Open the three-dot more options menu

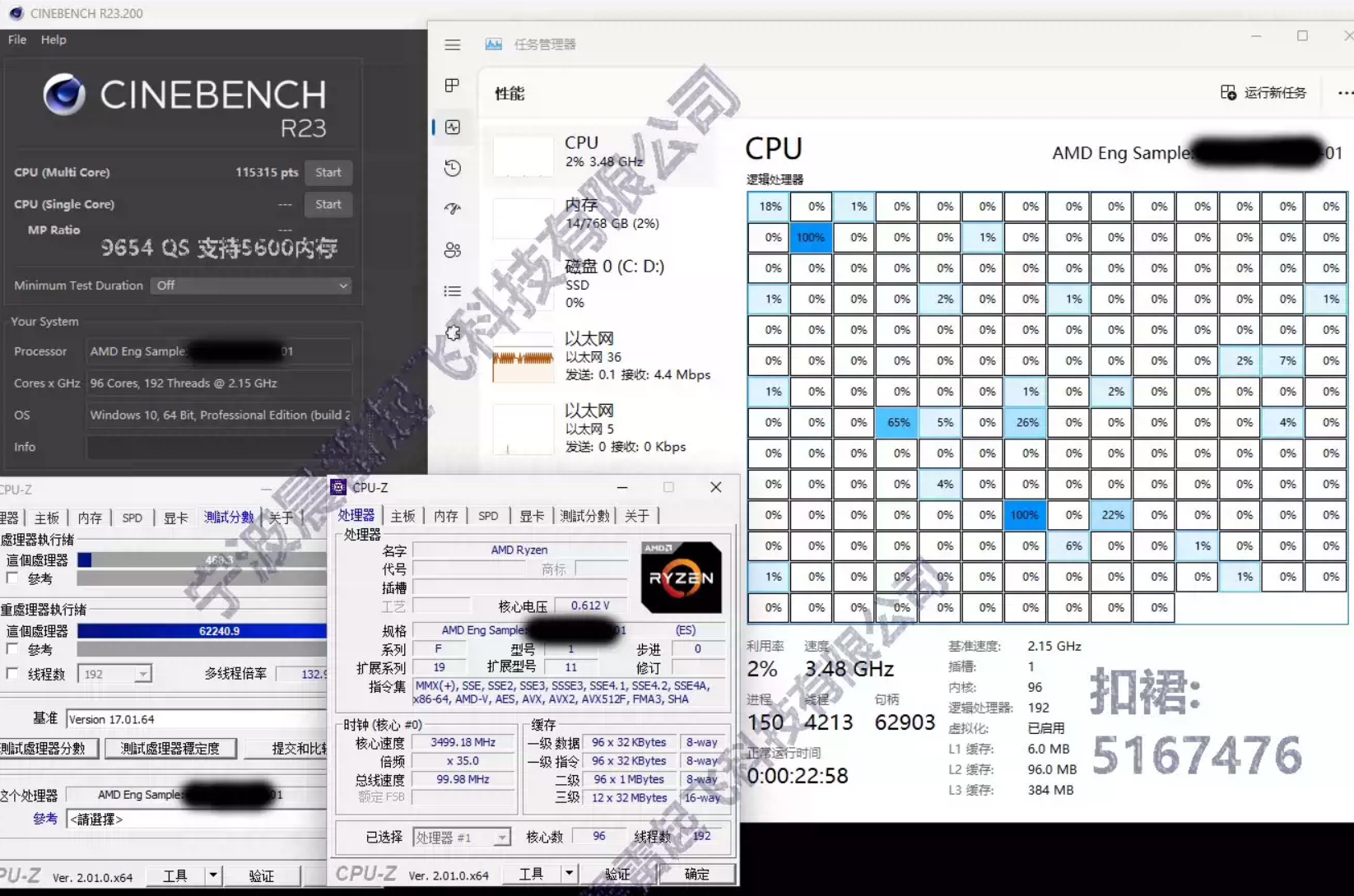pyautogui.click(x=1345, y=92)
